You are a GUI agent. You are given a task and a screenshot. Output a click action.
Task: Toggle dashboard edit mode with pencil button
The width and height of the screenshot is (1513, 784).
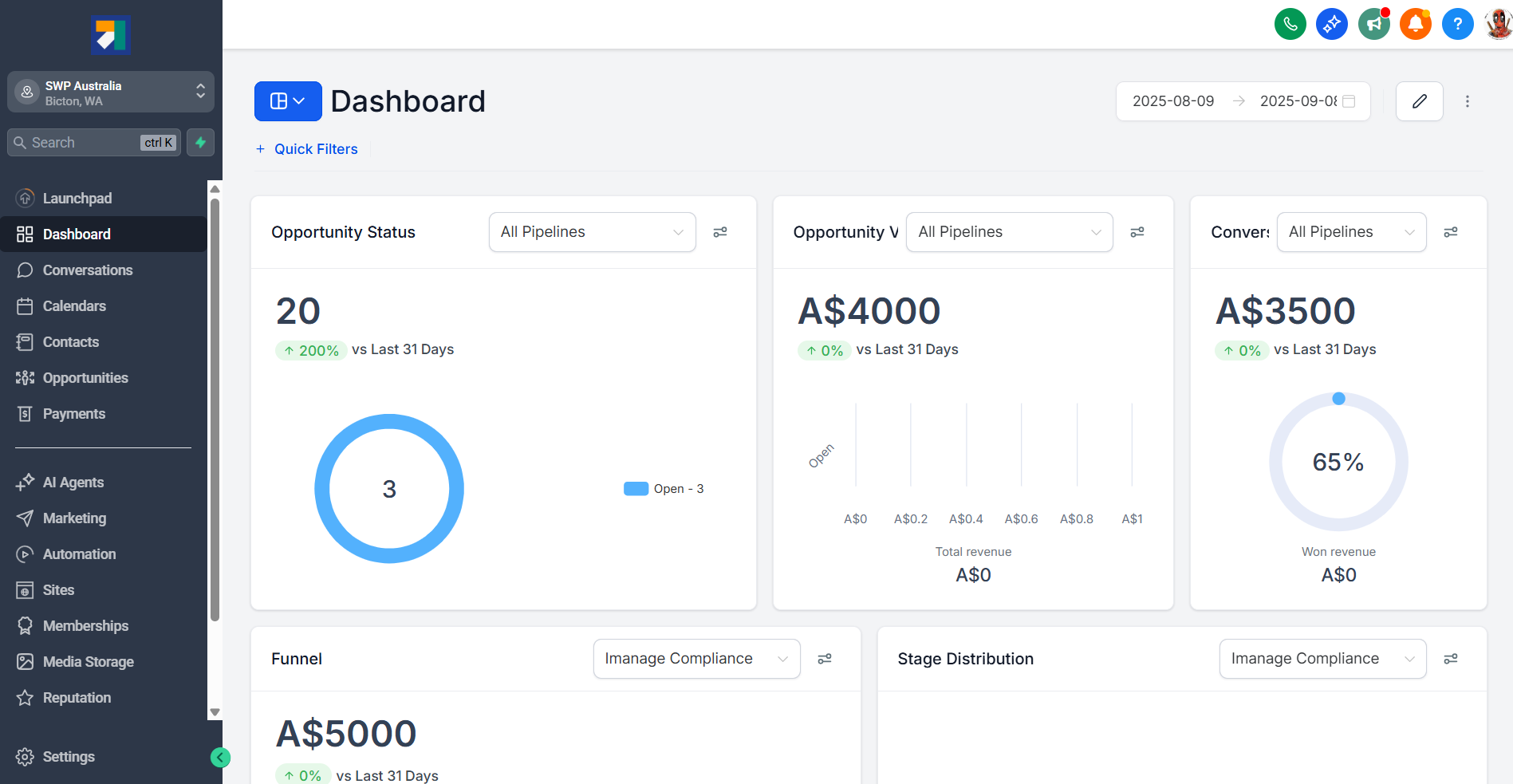[x=1419, y=101]
